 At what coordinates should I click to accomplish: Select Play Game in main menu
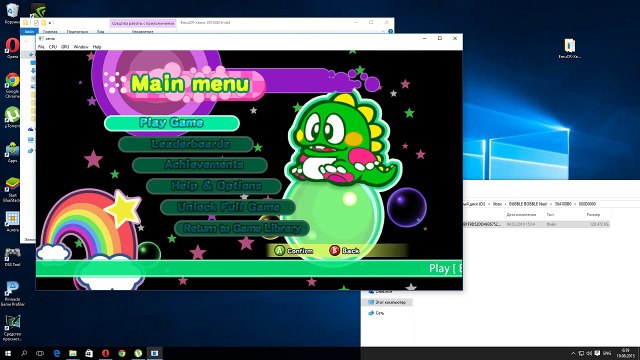pyautogui.click(x=171, y=123)
